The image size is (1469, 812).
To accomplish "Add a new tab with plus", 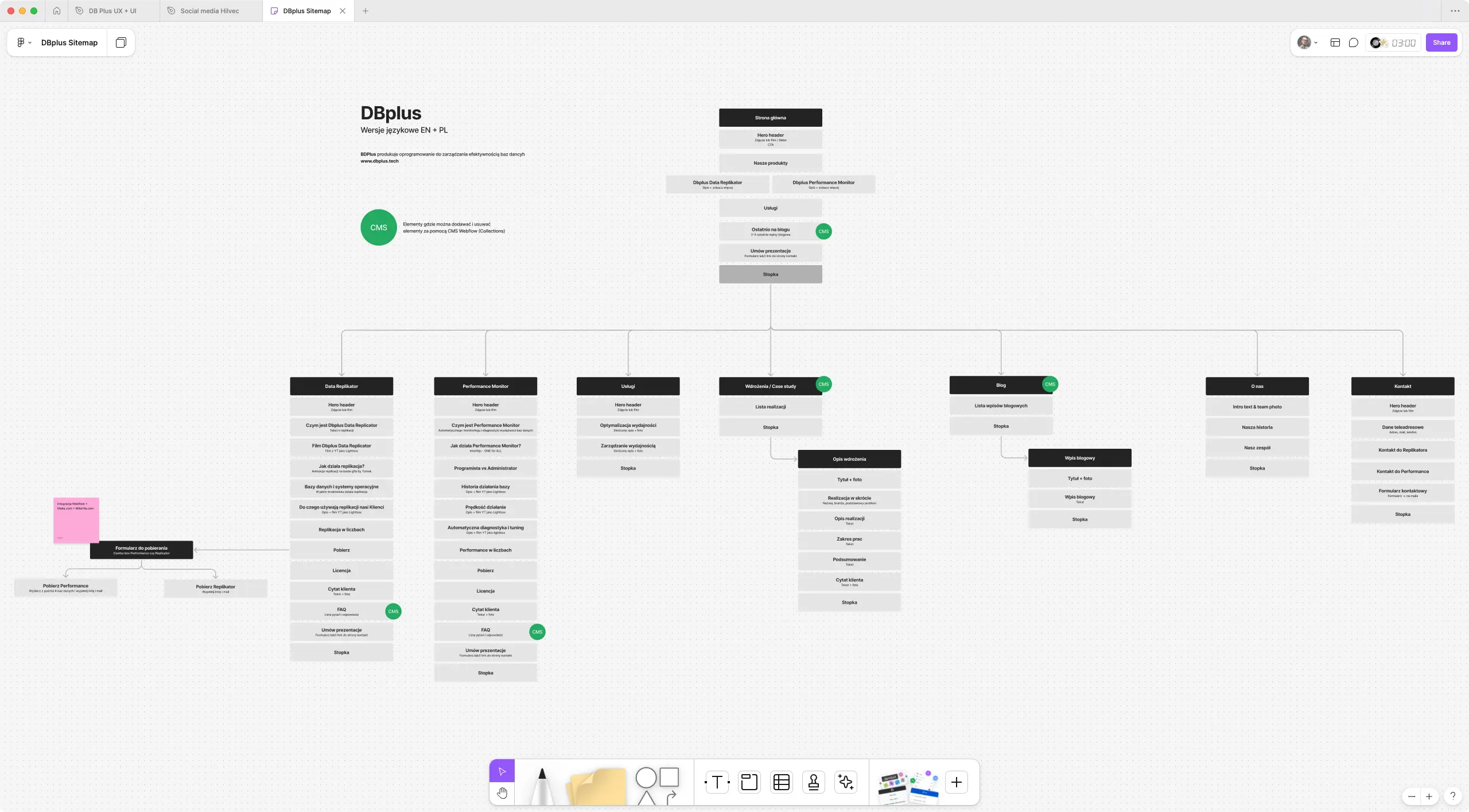I will [x=366, y=11].
